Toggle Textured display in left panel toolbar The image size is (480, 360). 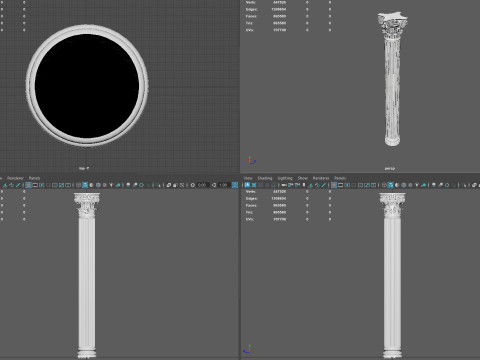105,185
